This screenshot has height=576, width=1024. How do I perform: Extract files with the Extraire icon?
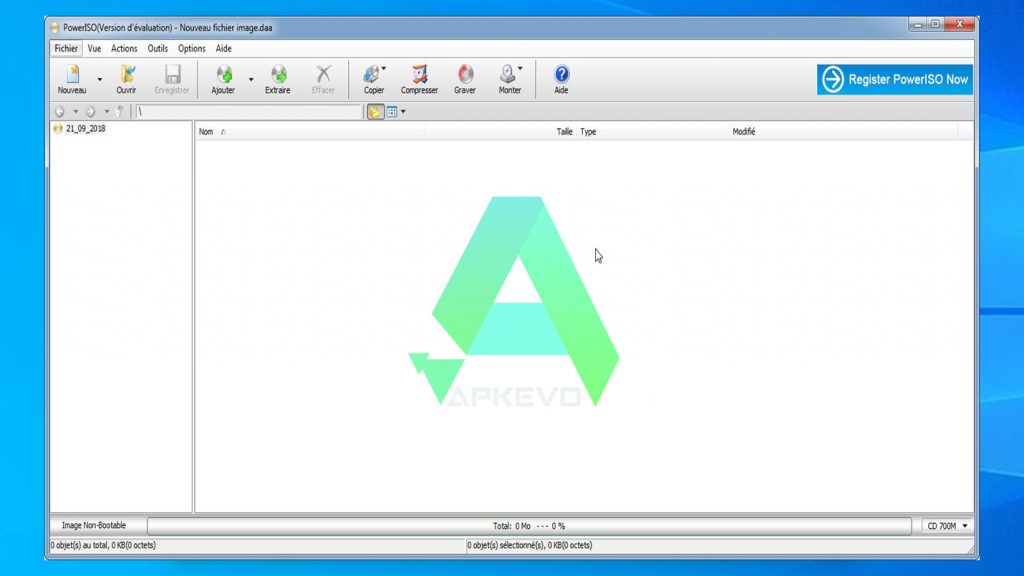tap(278, 74)
